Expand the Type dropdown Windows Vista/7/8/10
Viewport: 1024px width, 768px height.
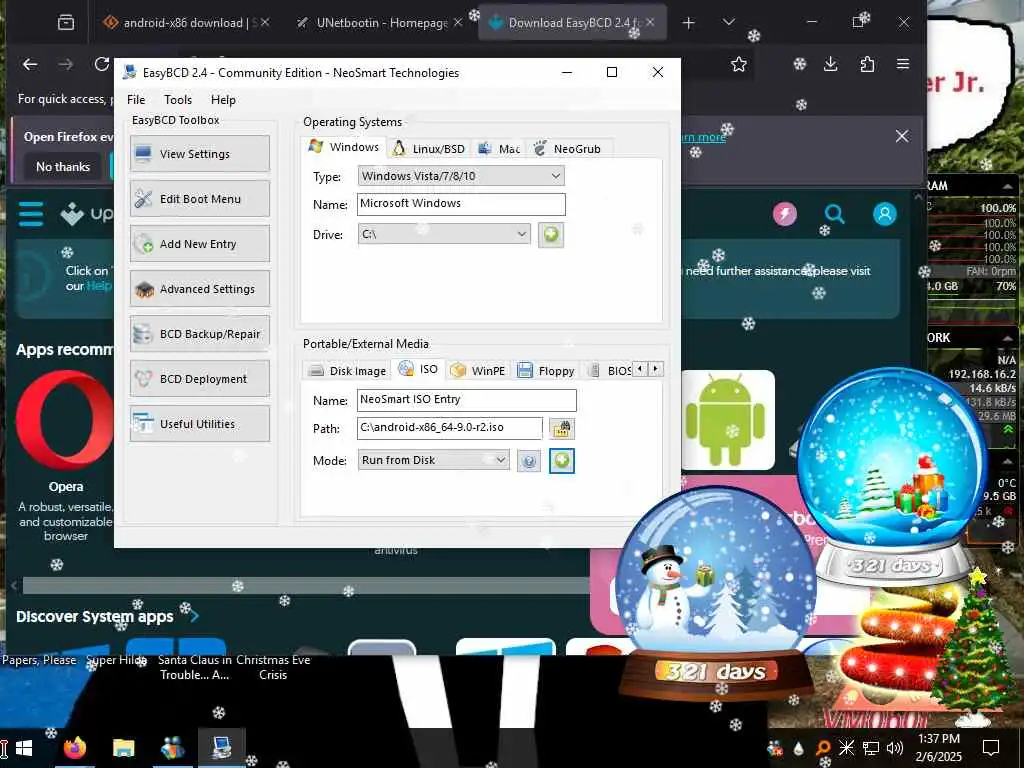click(461, 176)
